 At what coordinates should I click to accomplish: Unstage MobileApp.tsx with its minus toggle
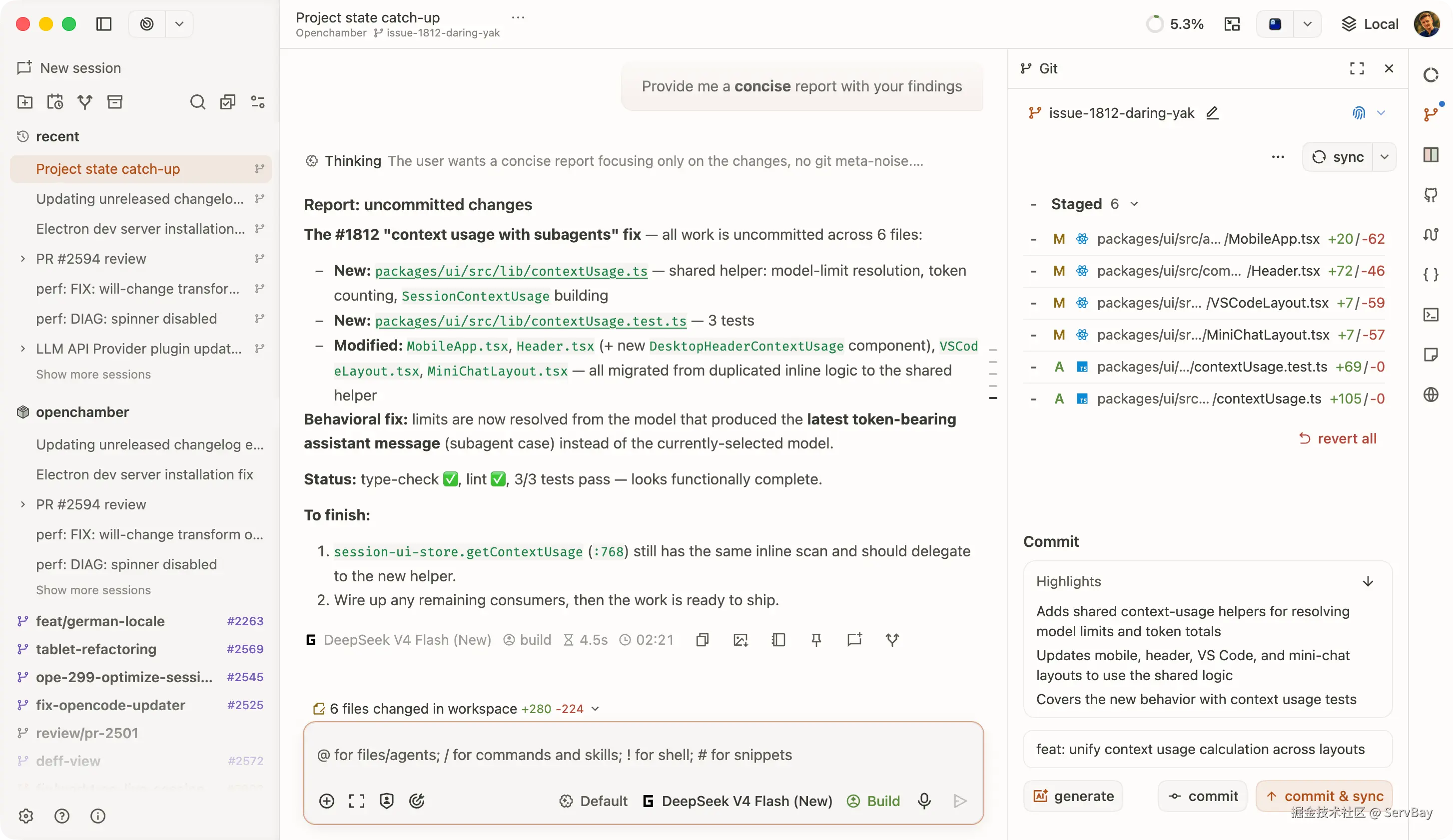[1033, 239]
